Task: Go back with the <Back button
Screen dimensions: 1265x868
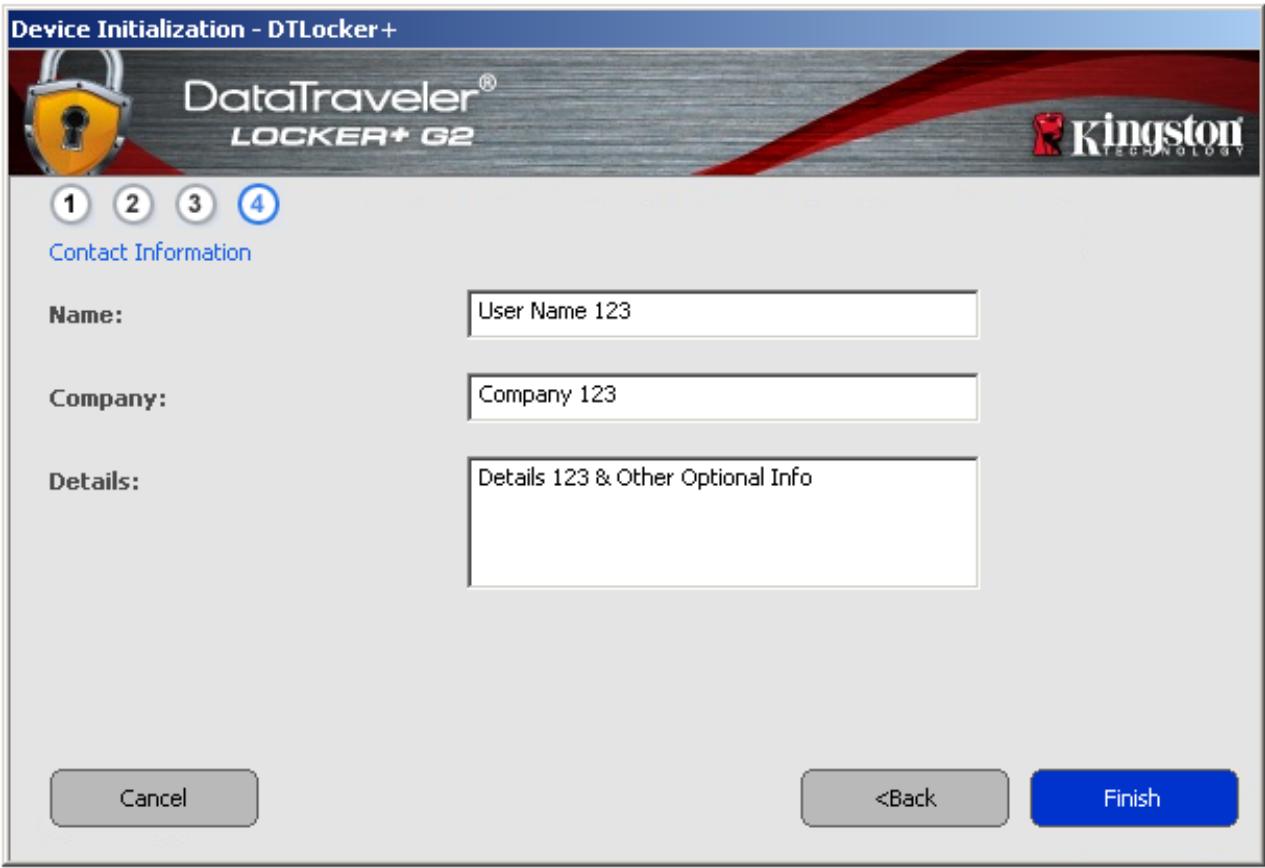Action: pyautogui.click(x=905, y=798)
